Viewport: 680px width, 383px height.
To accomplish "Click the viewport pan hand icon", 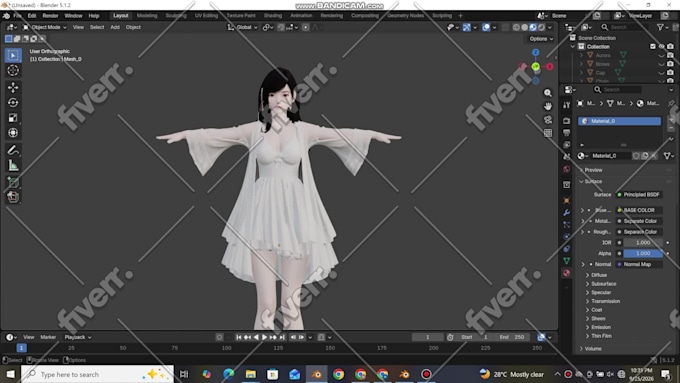I will click(x=548, y=106).
